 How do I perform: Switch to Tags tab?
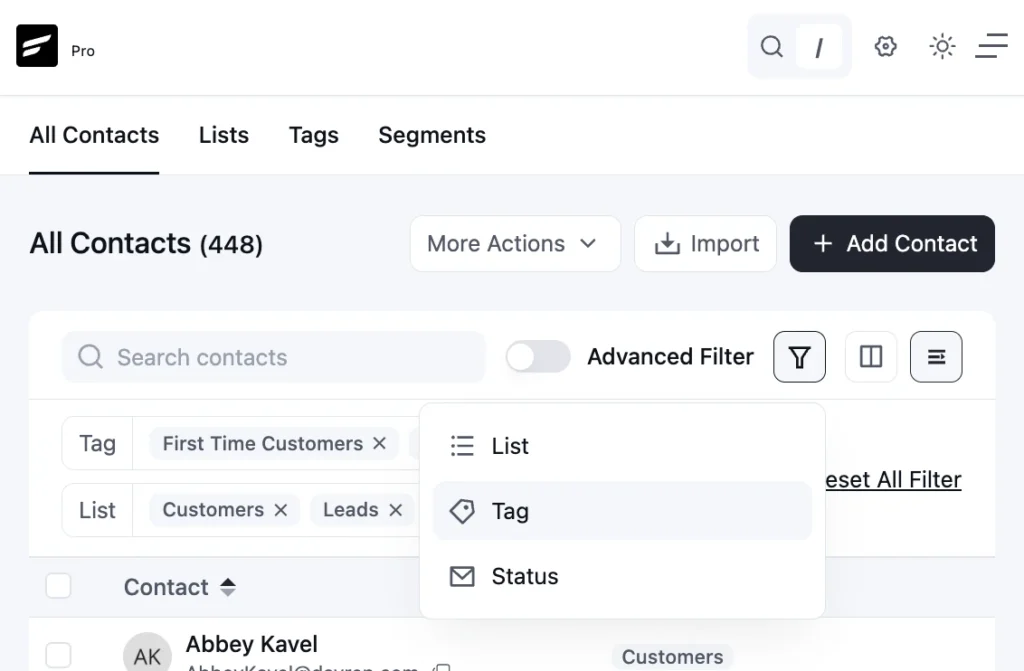pos(313,135)
